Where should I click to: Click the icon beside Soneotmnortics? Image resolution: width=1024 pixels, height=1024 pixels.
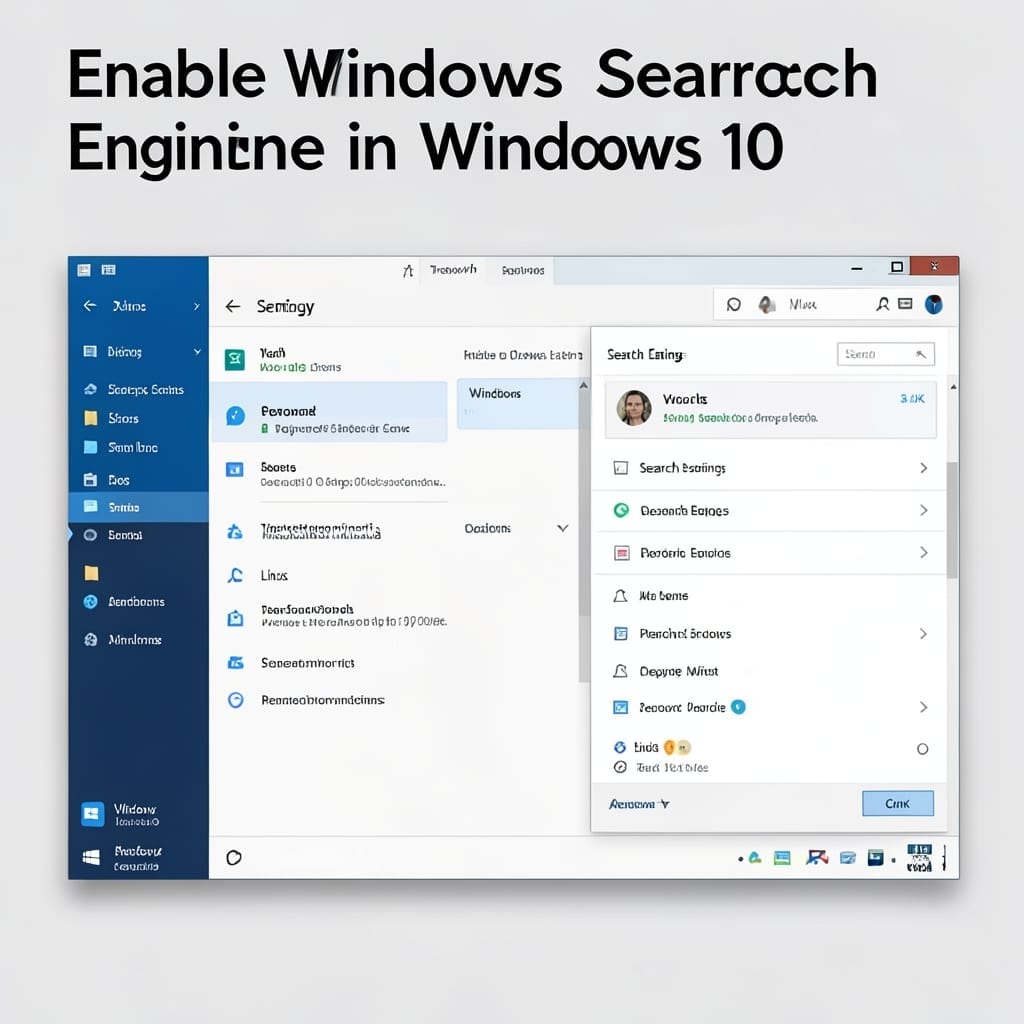tap(235, 663)
